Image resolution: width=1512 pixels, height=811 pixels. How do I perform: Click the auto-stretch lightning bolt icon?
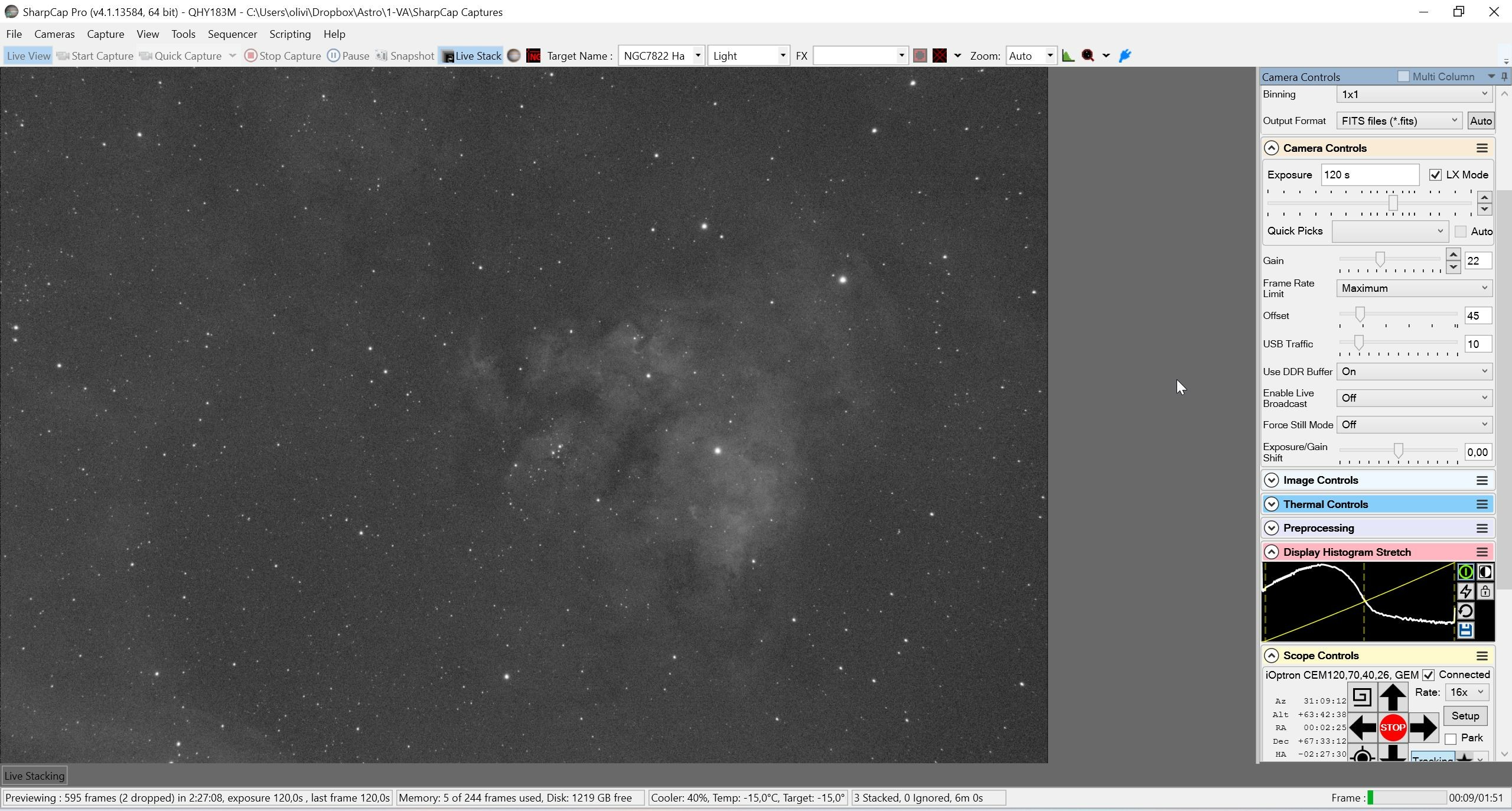pos(1465,591)
